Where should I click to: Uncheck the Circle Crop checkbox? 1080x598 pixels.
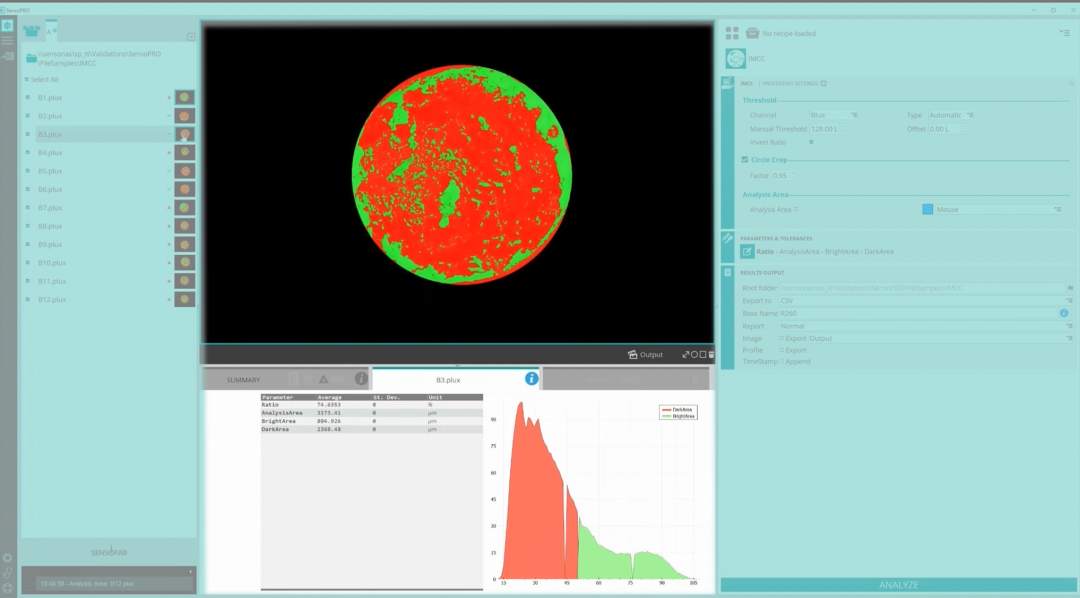745,159
